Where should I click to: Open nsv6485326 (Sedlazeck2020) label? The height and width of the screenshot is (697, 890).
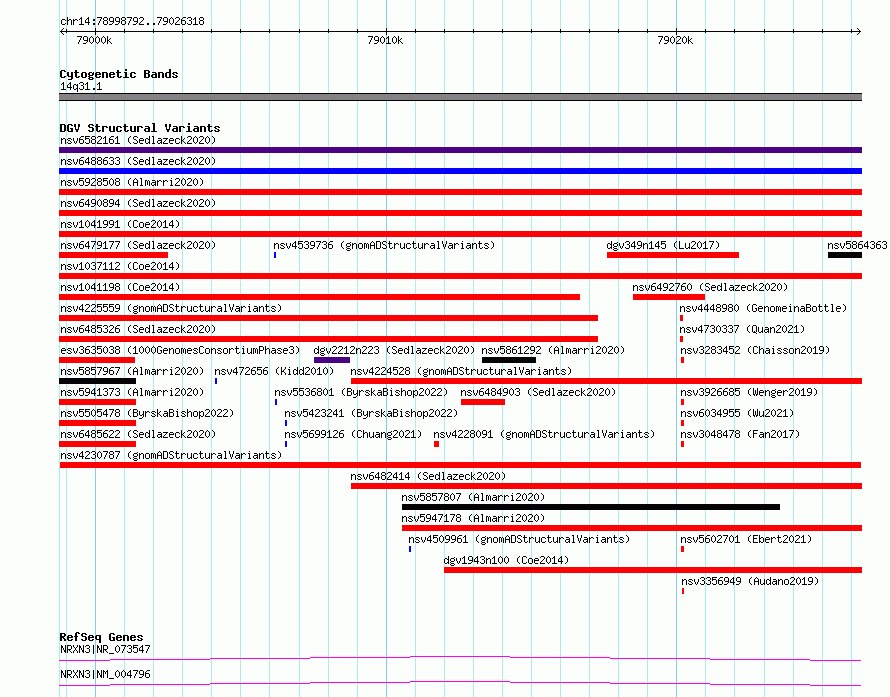(138, 329)
